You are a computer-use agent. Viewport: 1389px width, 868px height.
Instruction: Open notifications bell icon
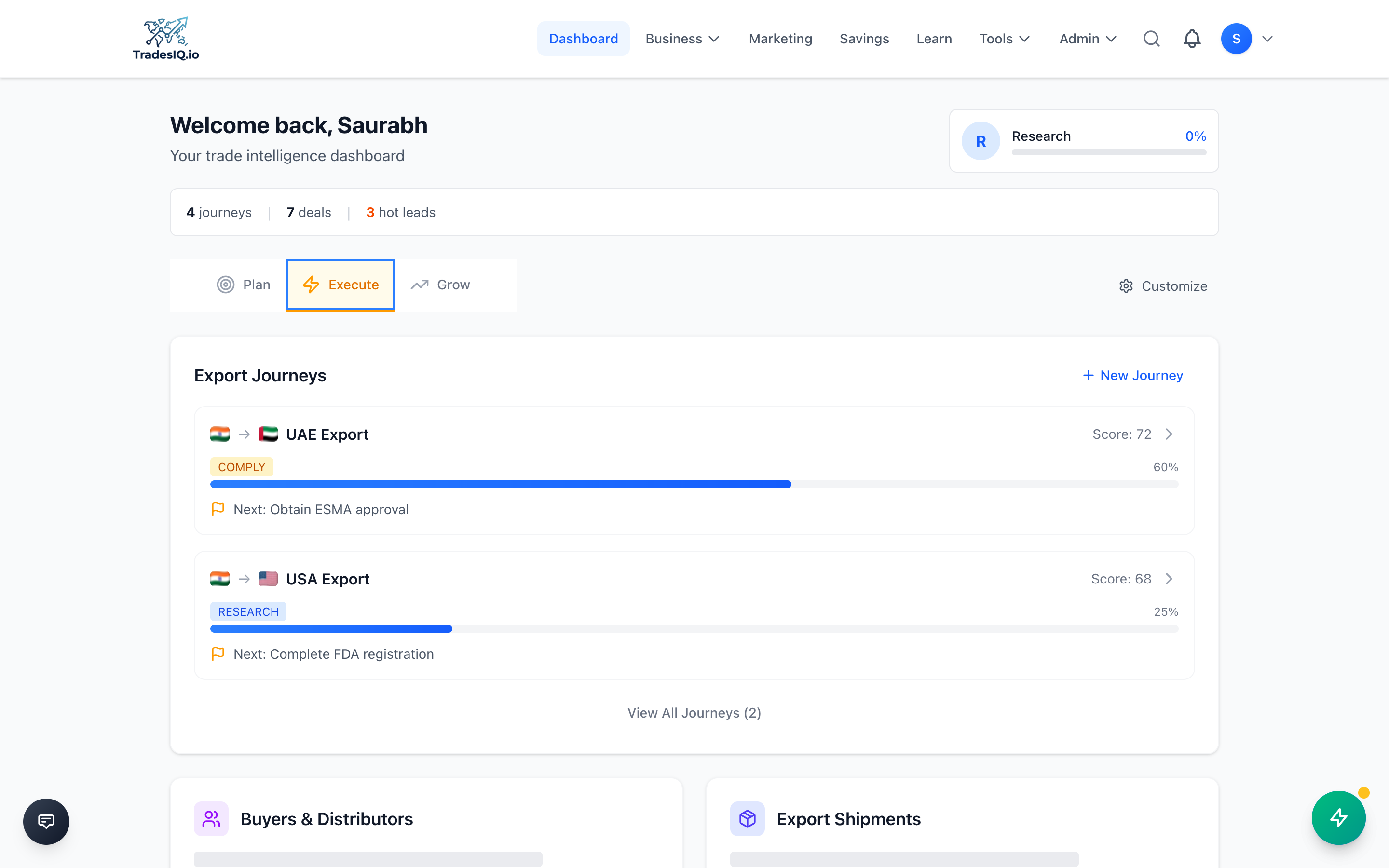click(1192, 39)
